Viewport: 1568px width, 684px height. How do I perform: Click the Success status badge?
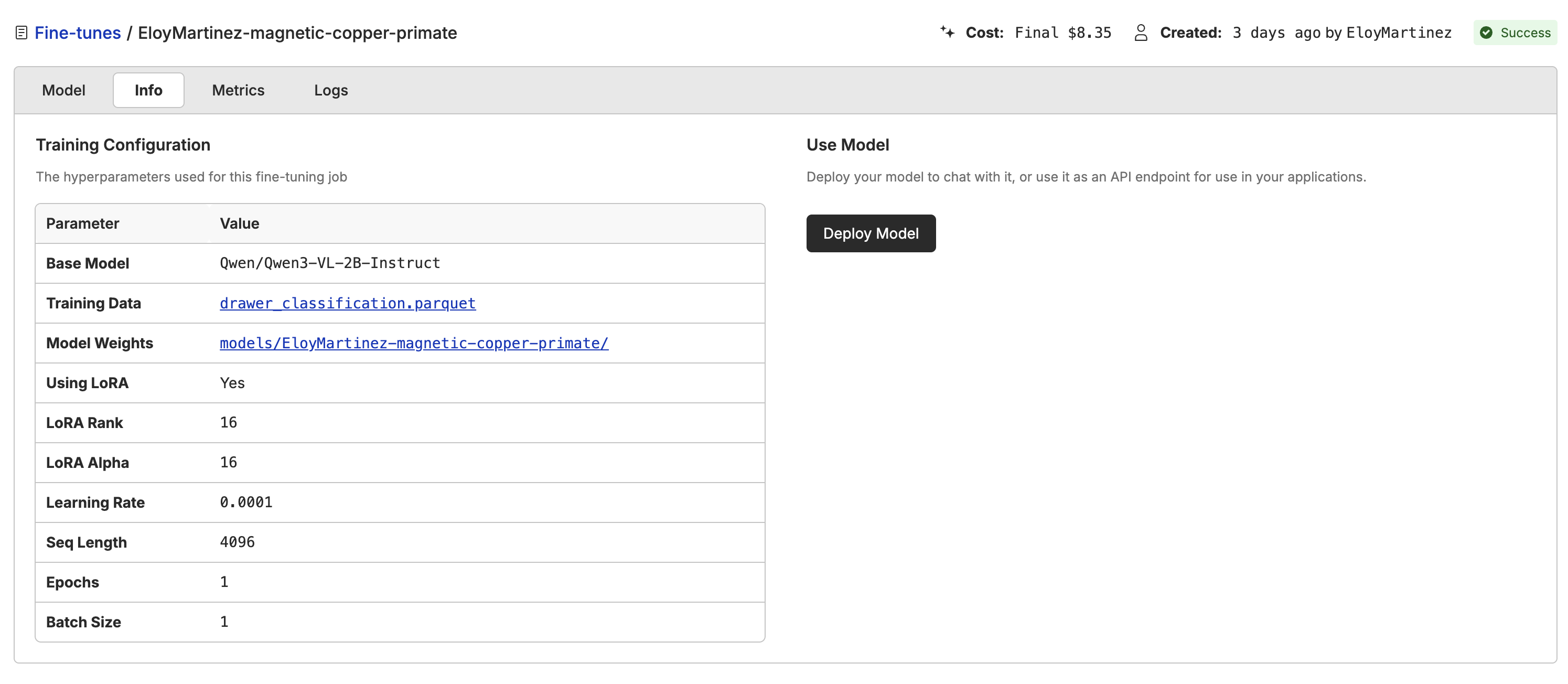point(1515,33)
